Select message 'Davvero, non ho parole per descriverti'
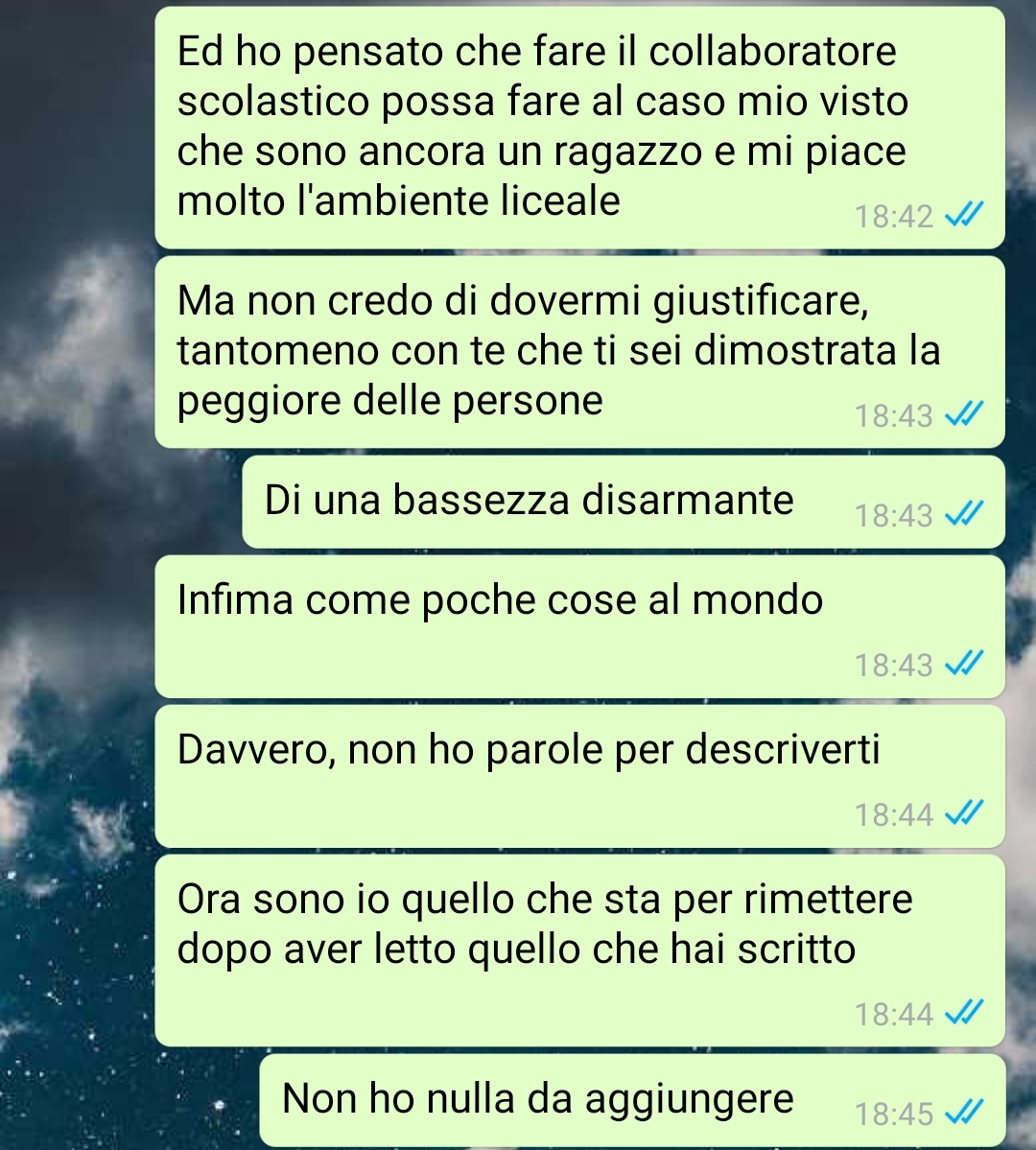This screenshot has width=1036, height=1150. (x=579, y=776)
